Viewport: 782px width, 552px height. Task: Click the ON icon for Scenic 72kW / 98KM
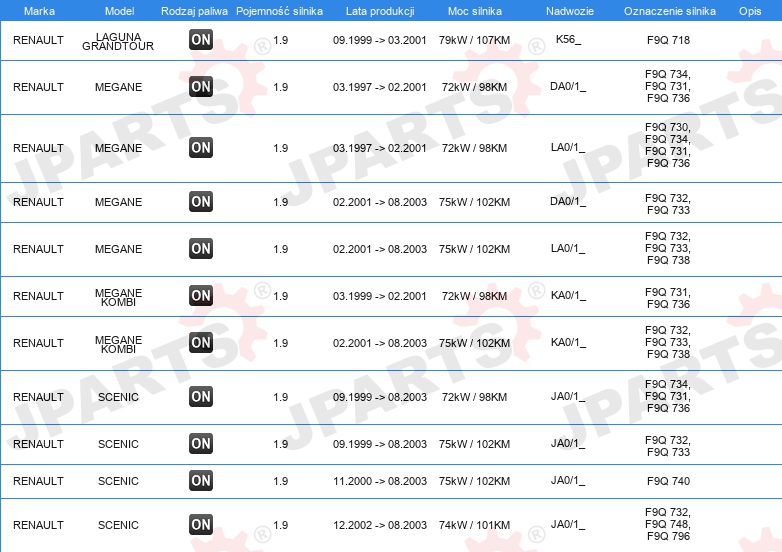[x=201, y=396]
